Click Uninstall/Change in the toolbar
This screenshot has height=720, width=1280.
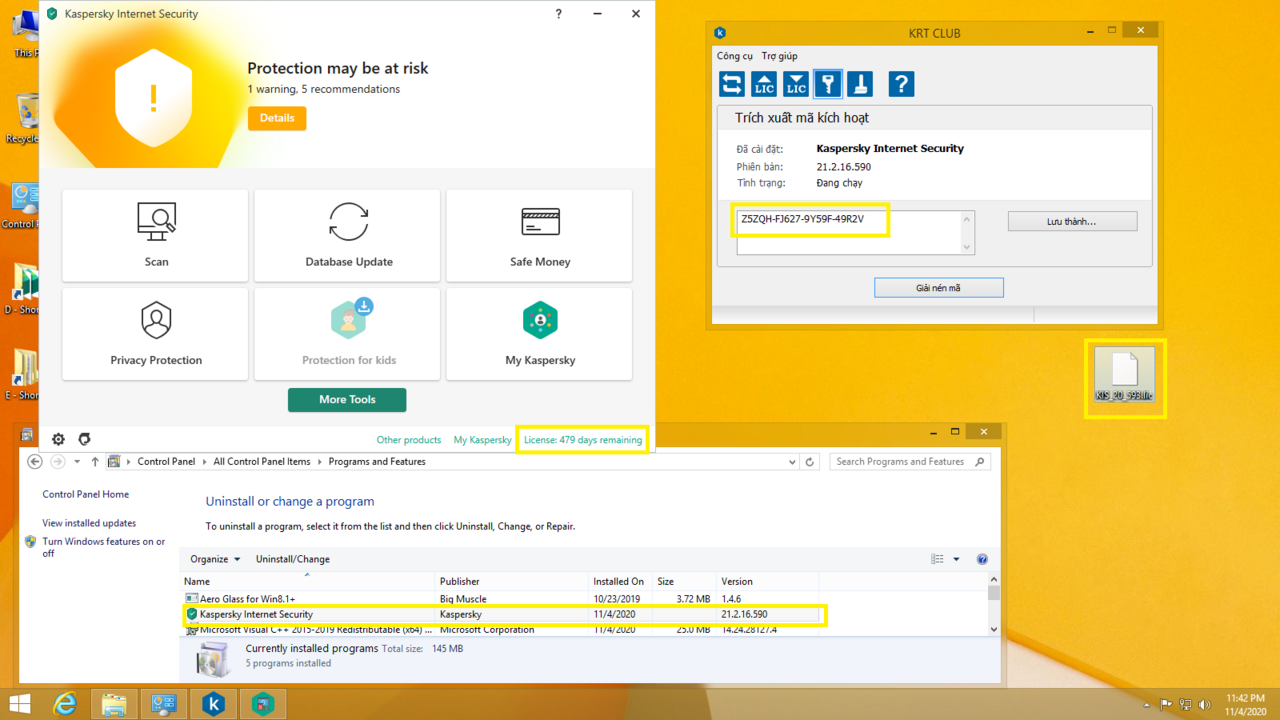click(x=292, y=559)
